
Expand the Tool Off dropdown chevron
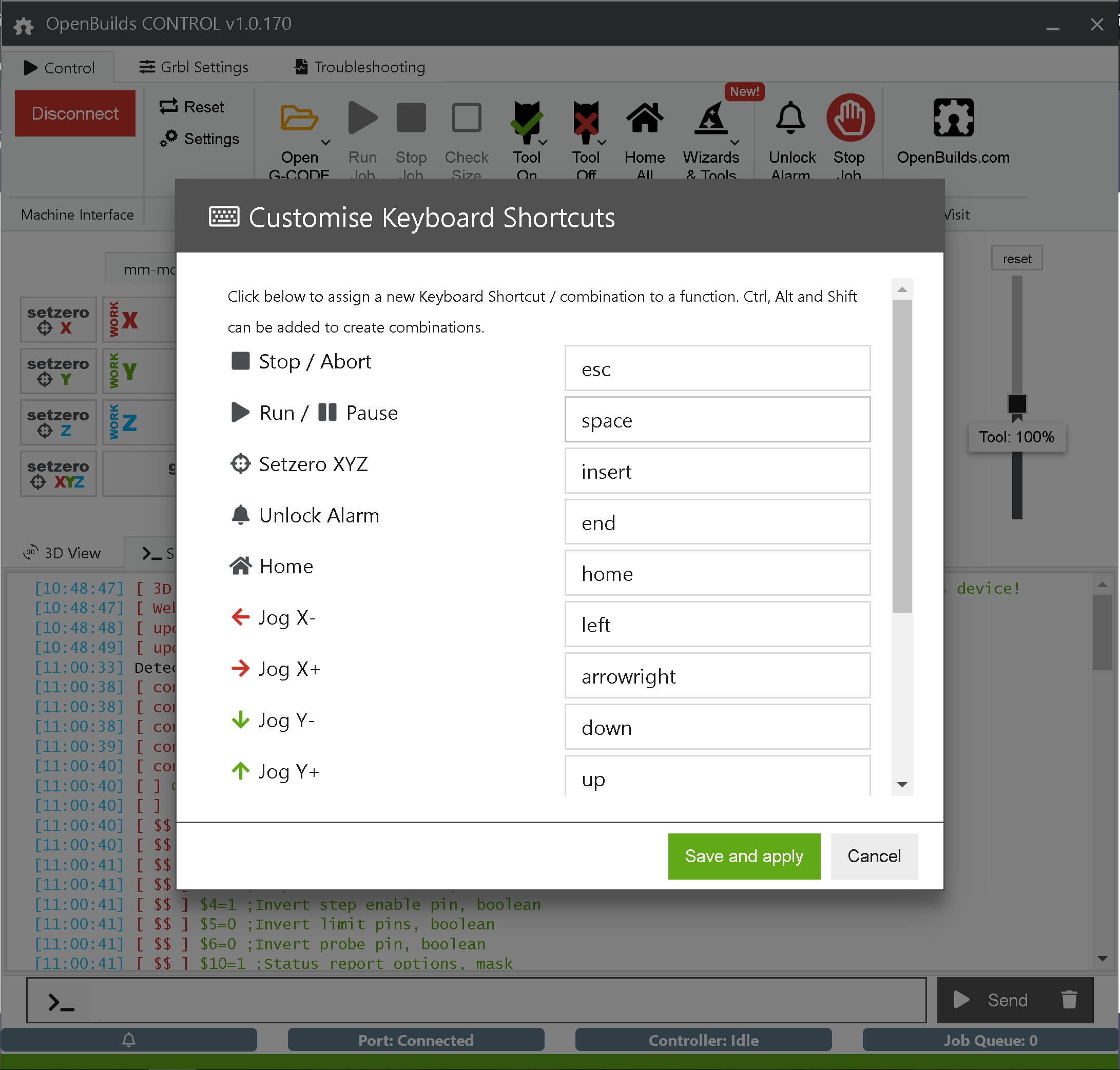[602, 142]
